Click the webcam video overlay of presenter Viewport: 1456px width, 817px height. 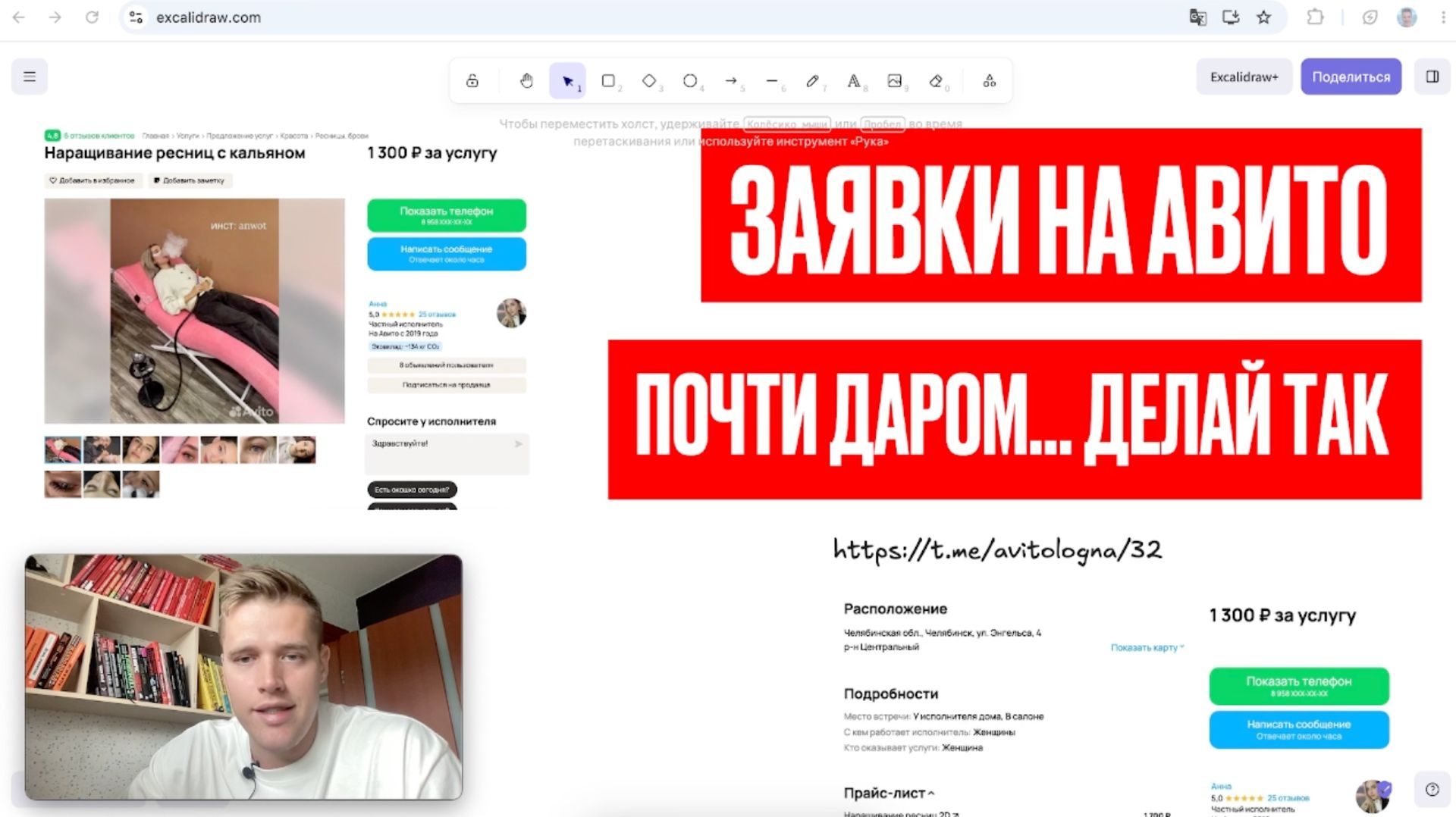coord(243,677)
